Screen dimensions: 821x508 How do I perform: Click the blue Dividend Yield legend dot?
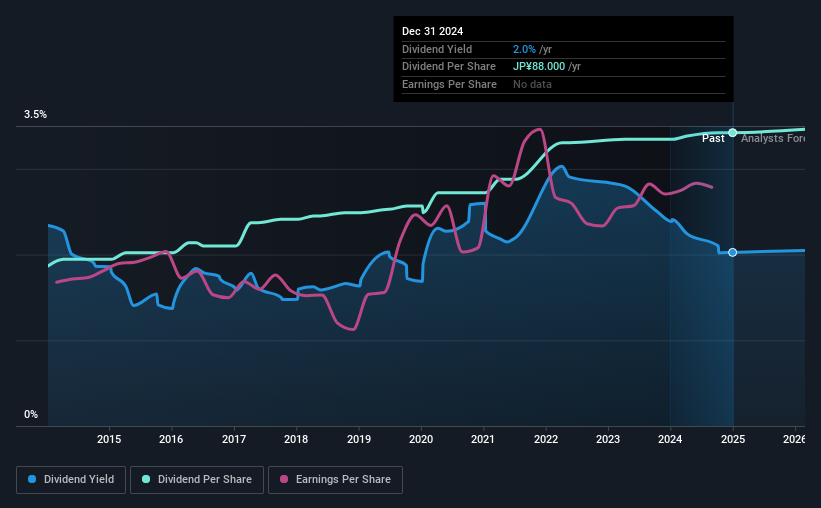[32, 479]
